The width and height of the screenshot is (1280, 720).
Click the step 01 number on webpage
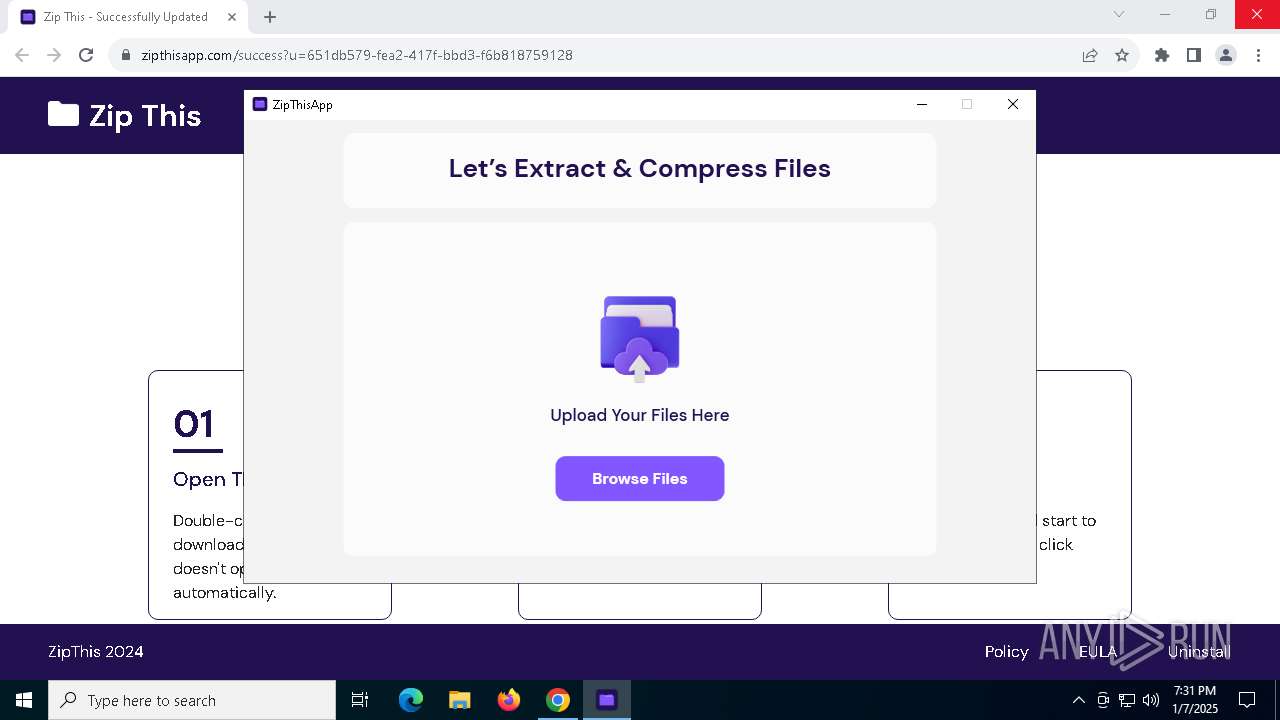pos(194,424)
